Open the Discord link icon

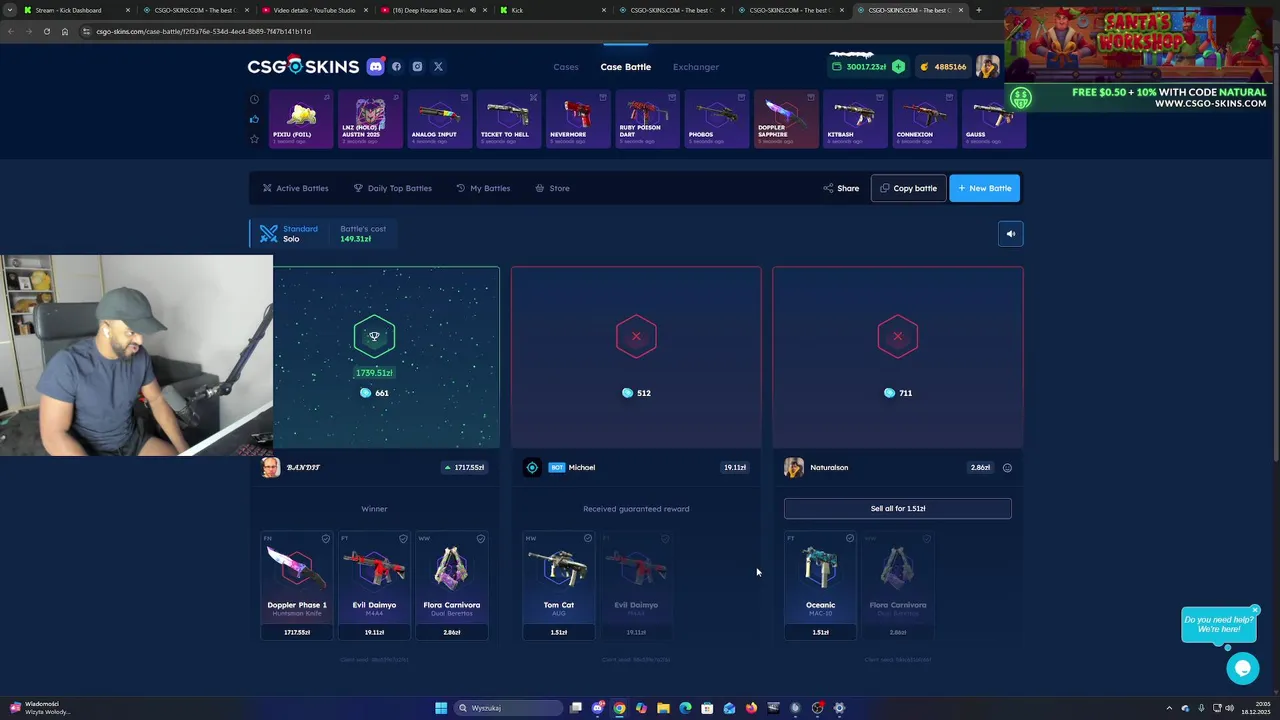coord(376,67)
